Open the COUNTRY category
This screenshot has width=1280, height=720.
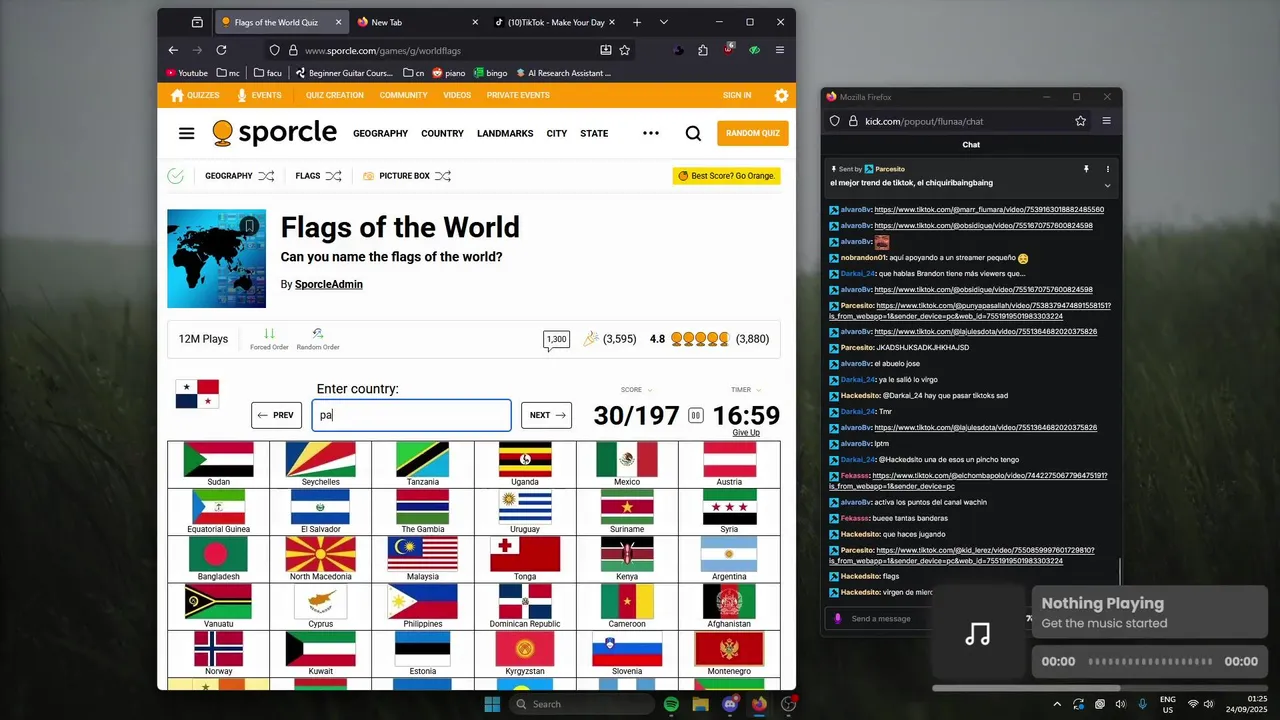[442, 133]
